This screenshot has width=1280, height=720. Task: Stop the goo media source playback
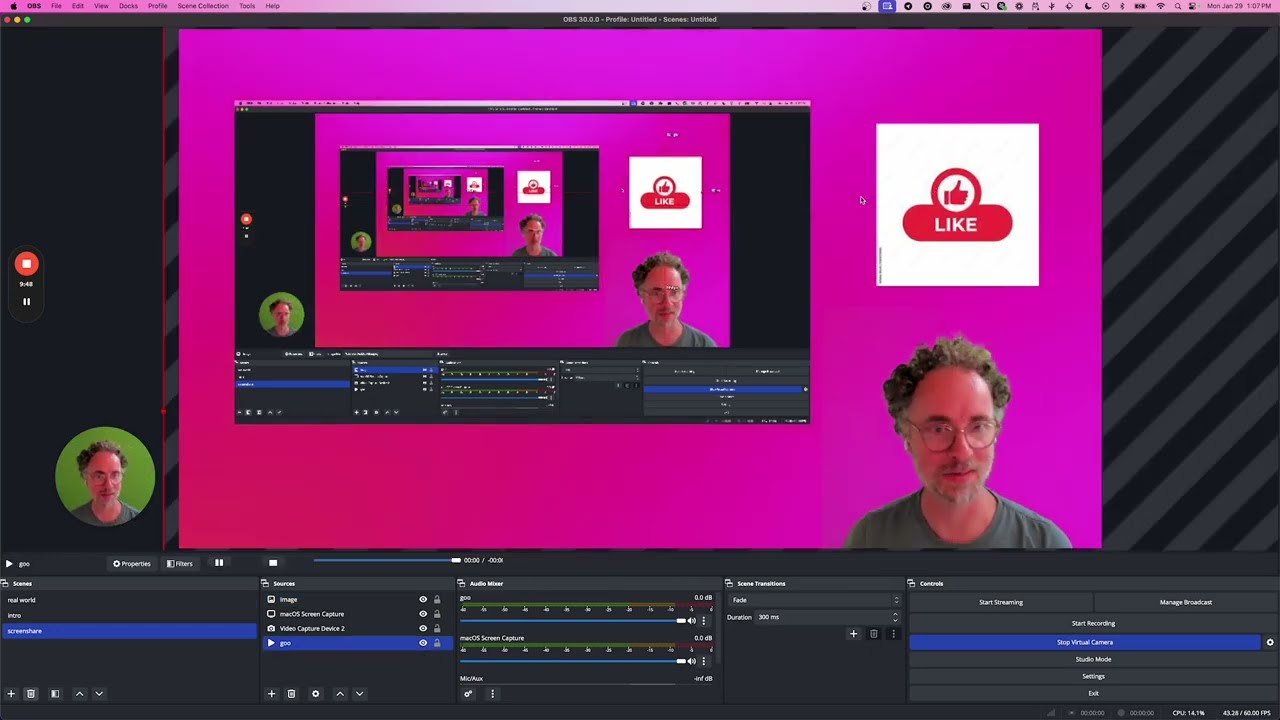[x=273, y=563]
